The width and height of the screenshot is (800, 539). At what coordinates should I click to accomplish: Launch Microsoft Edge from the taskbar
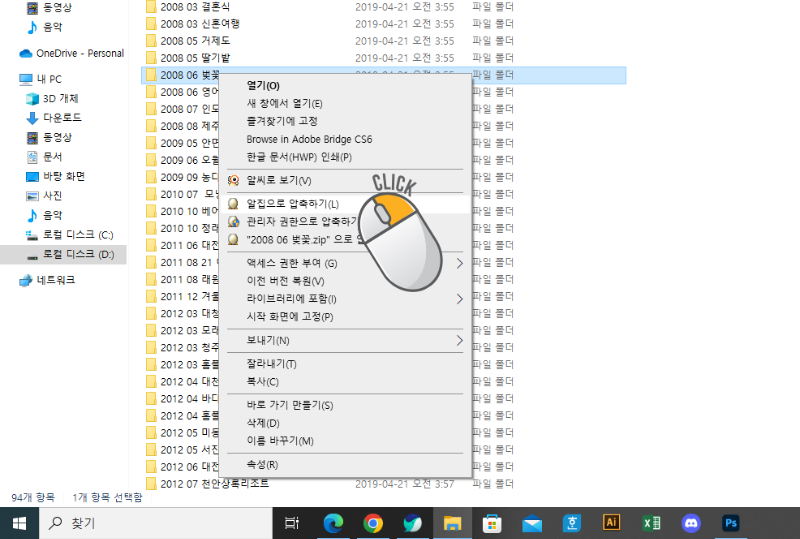[333, 523]
